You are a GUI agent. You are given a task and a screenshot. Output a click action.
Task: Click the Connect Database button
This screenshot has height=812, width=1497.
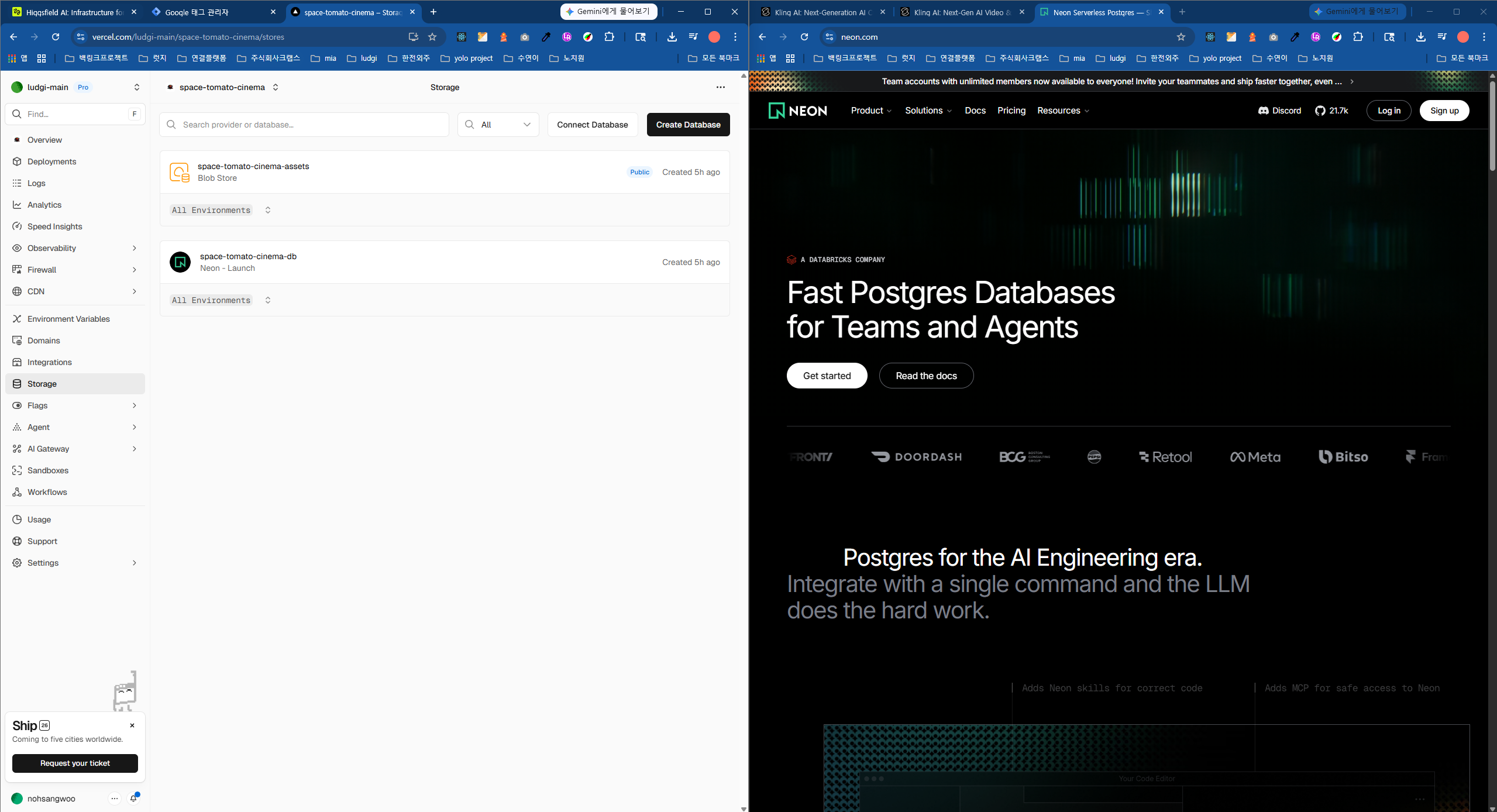592,125
